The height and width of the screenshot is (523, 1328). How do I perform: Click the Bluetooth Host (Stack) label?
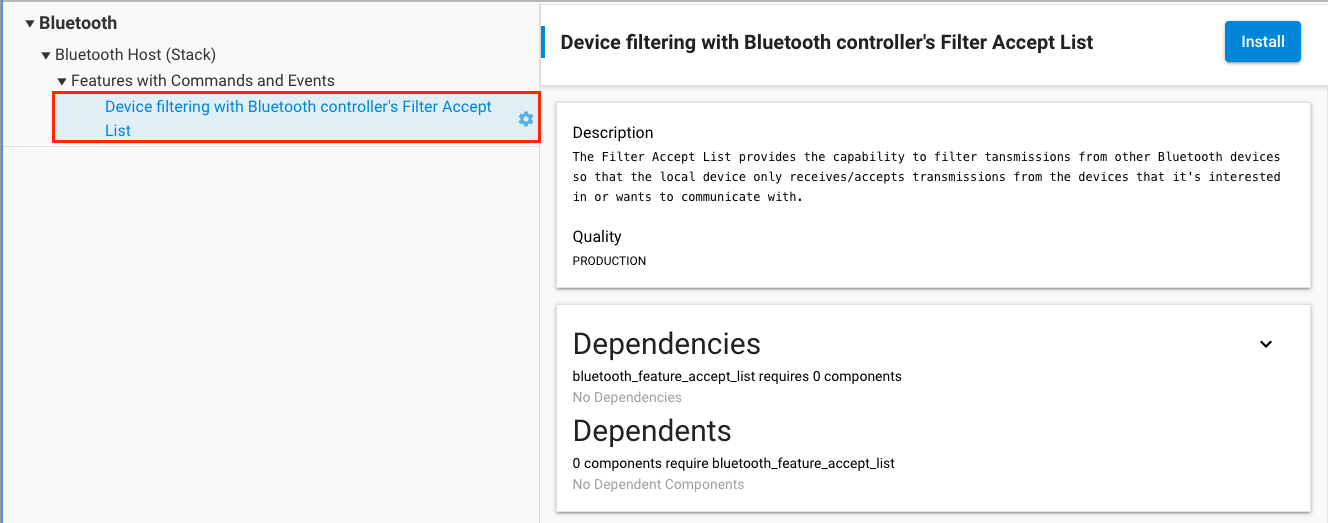[x=136, y=55]
